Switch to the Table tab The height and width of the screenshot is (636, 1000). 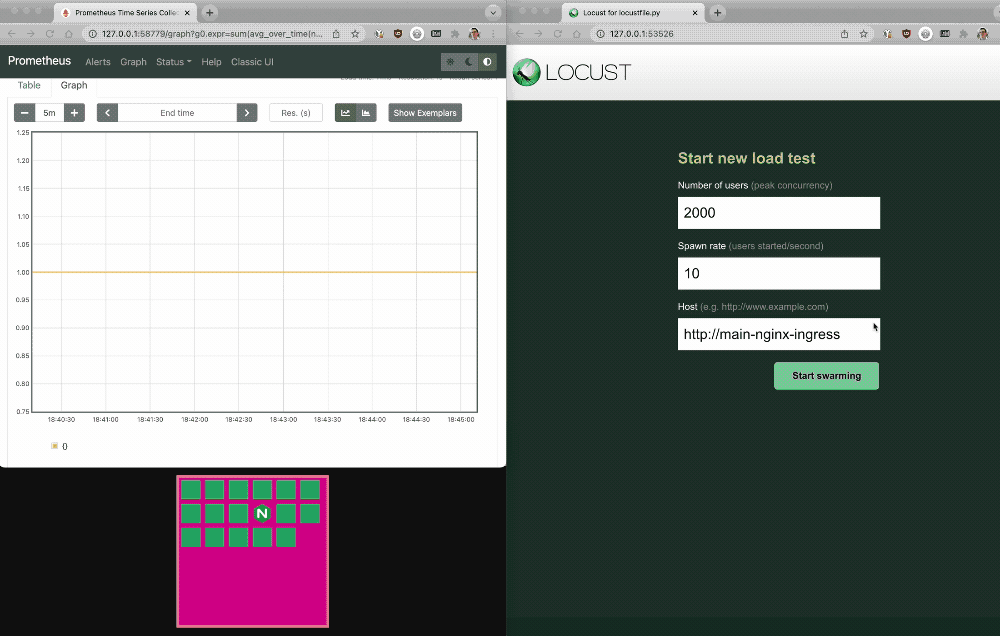coord(29,86)
